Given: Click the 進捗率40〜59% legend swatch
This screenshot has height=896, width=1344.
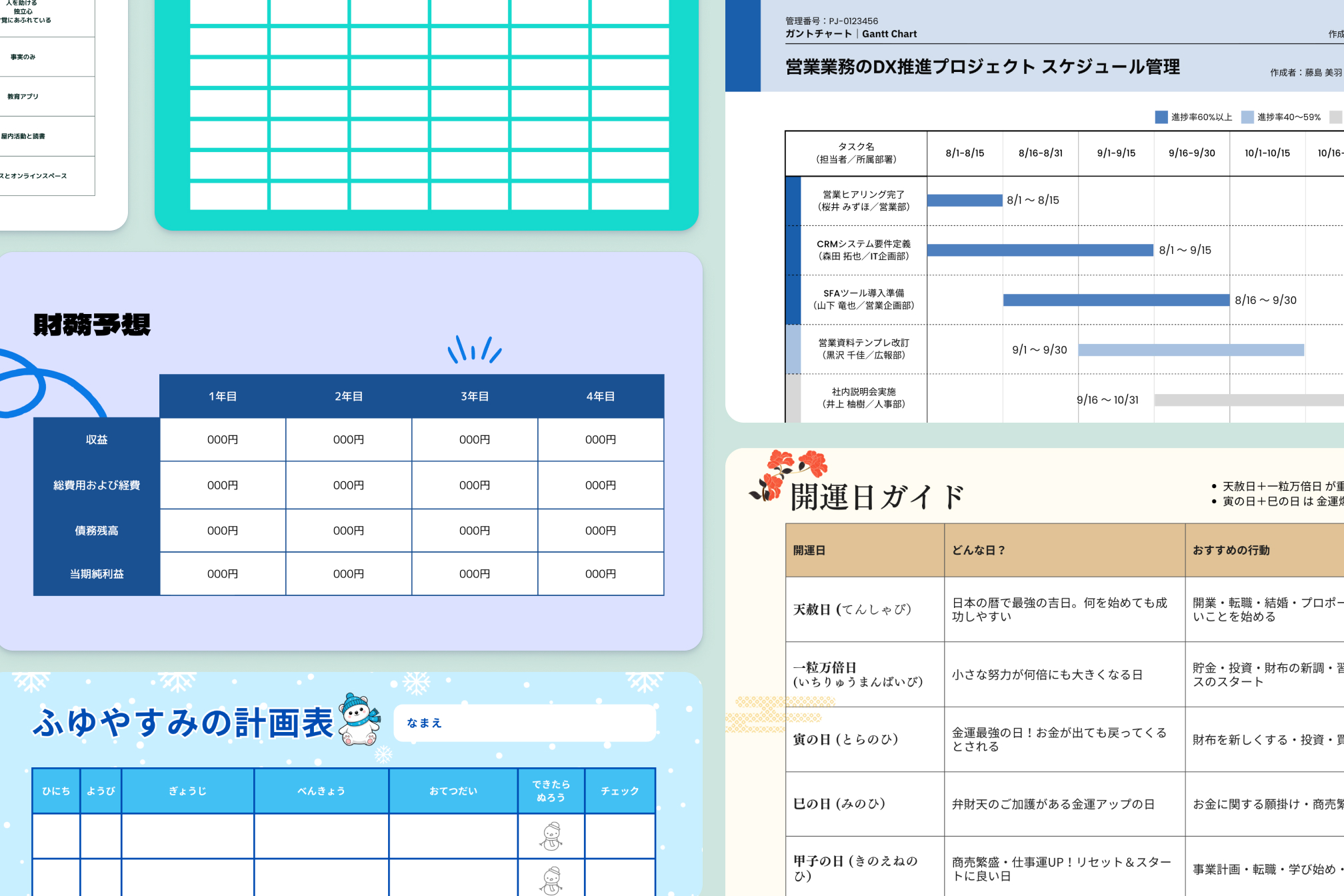Looking at the screenshot, I should pyautogui.click(x=1247, y=117).
